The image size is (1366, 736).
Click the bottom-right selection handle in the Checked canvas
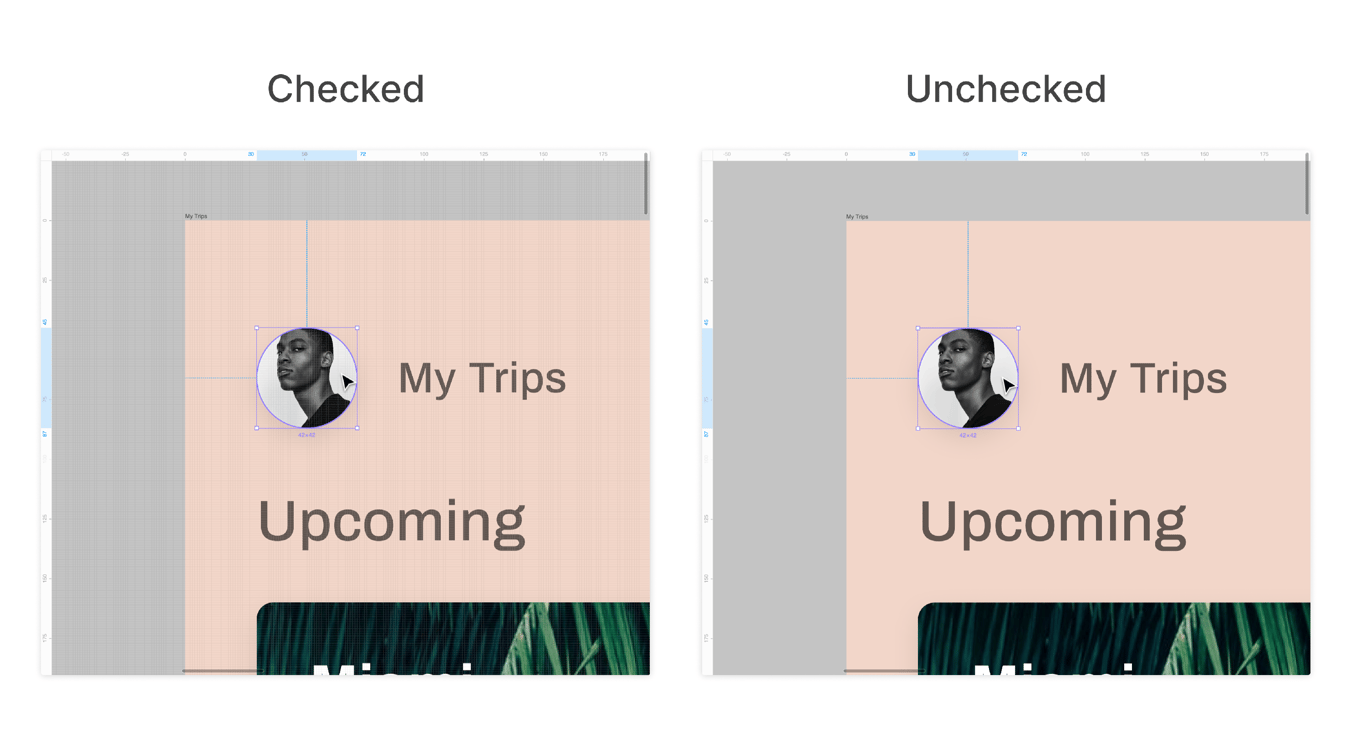coord(357,428)
